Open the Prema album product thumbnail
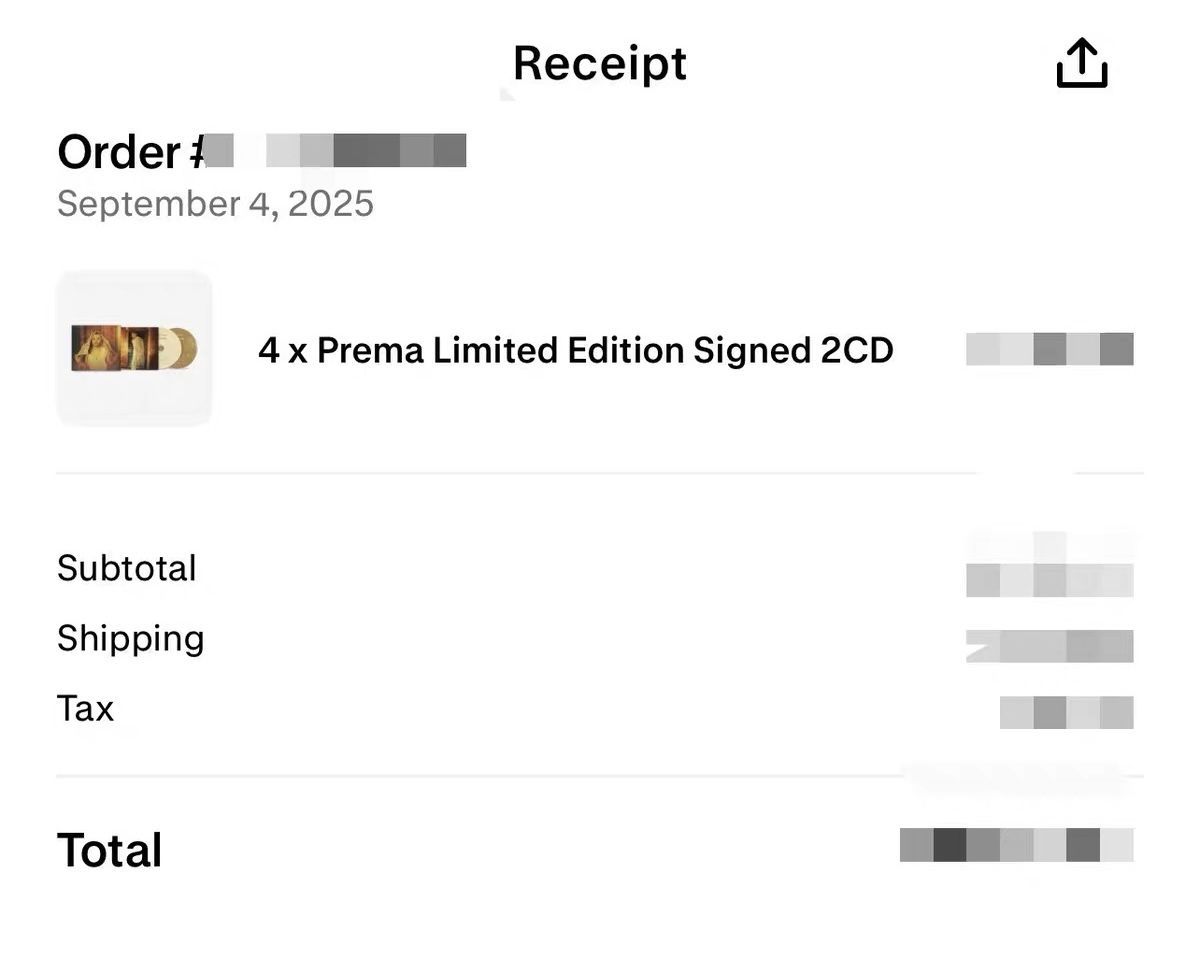 click(x=134, y=348)
